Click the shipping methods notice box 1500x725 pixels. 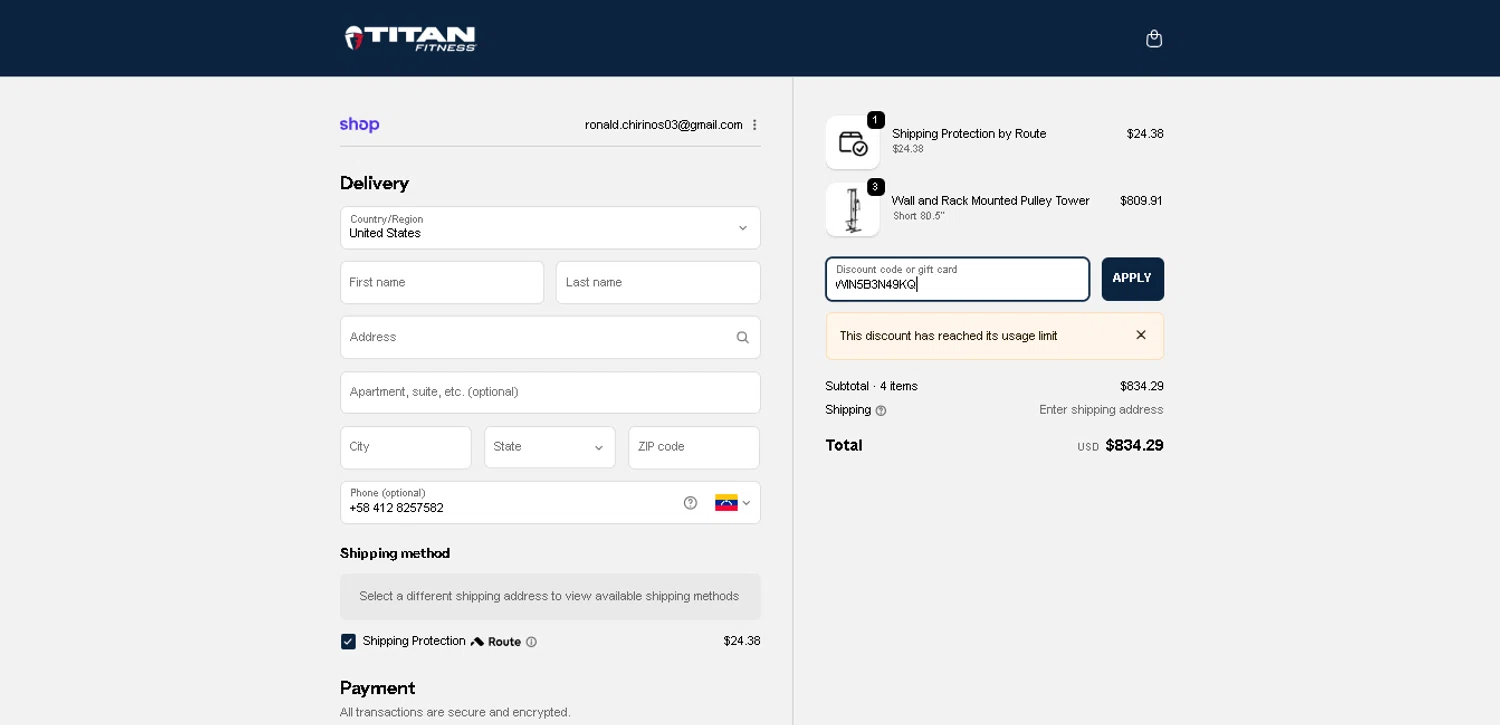pyautogui.click(x=550, y=596)
